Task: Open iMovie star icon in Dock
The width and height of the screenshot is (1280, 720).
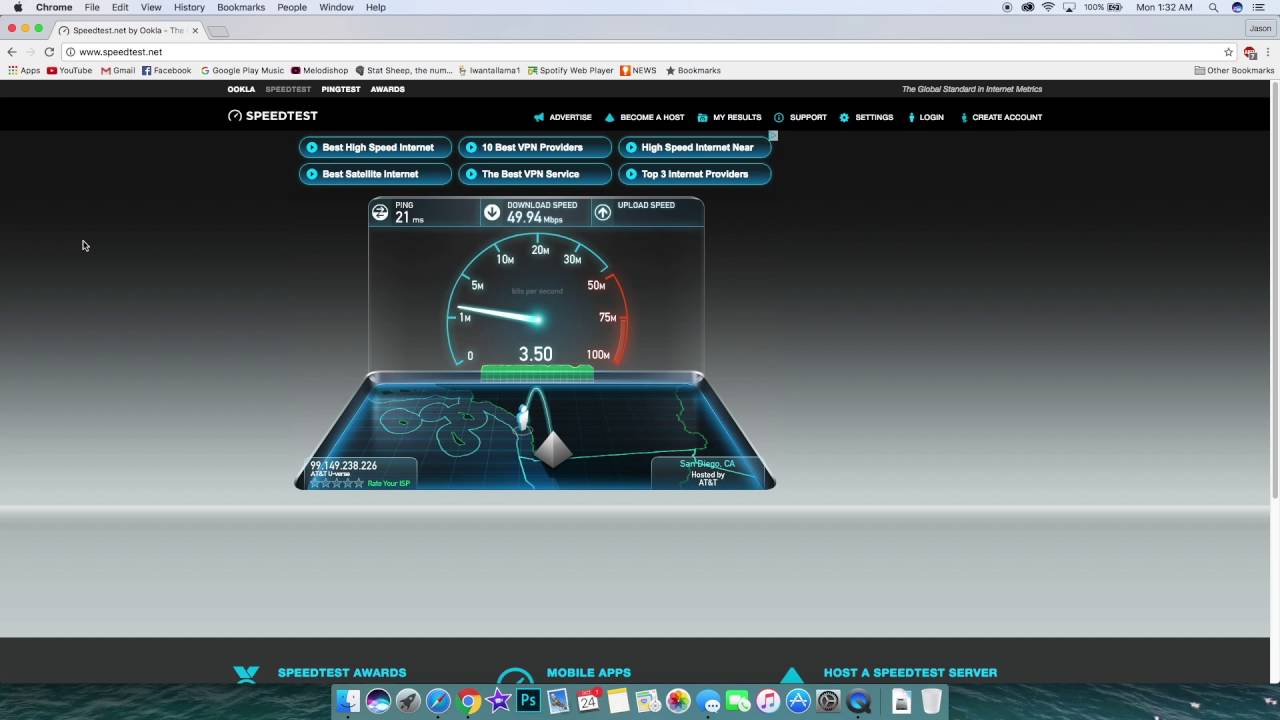Action: coord(498,701)
